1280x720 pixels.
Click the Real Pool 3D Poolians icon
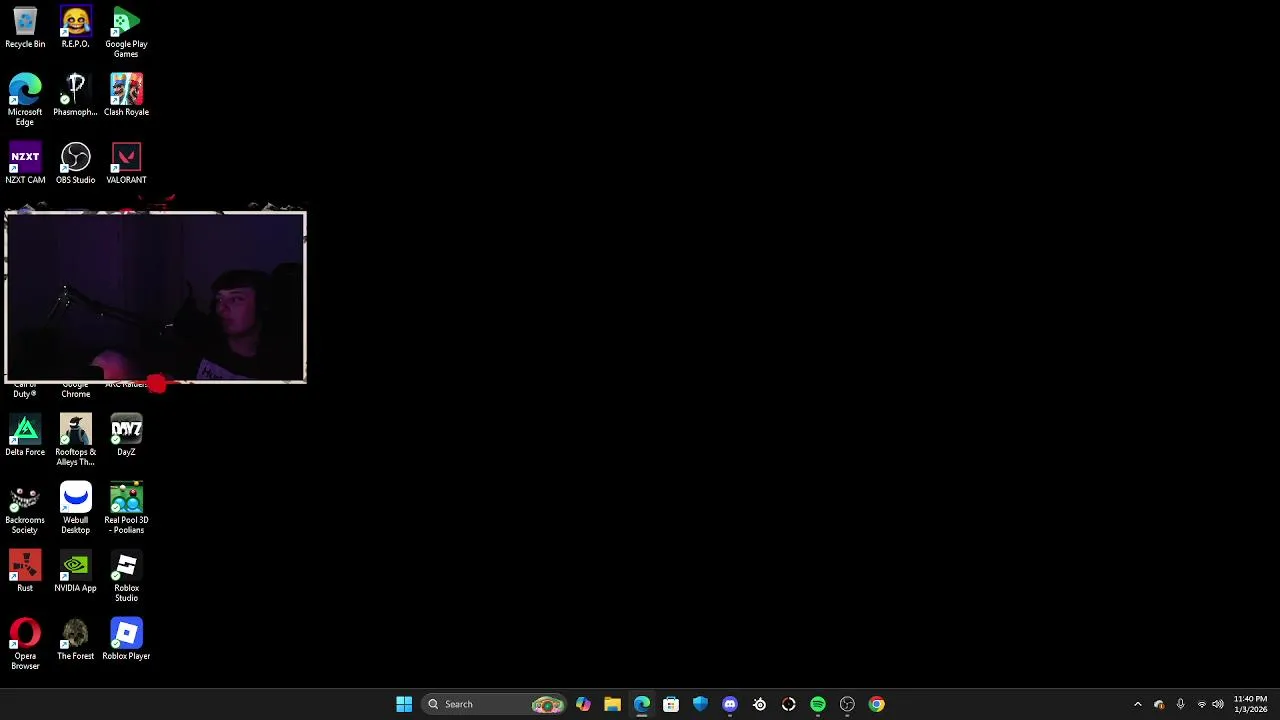coord(126,508)
